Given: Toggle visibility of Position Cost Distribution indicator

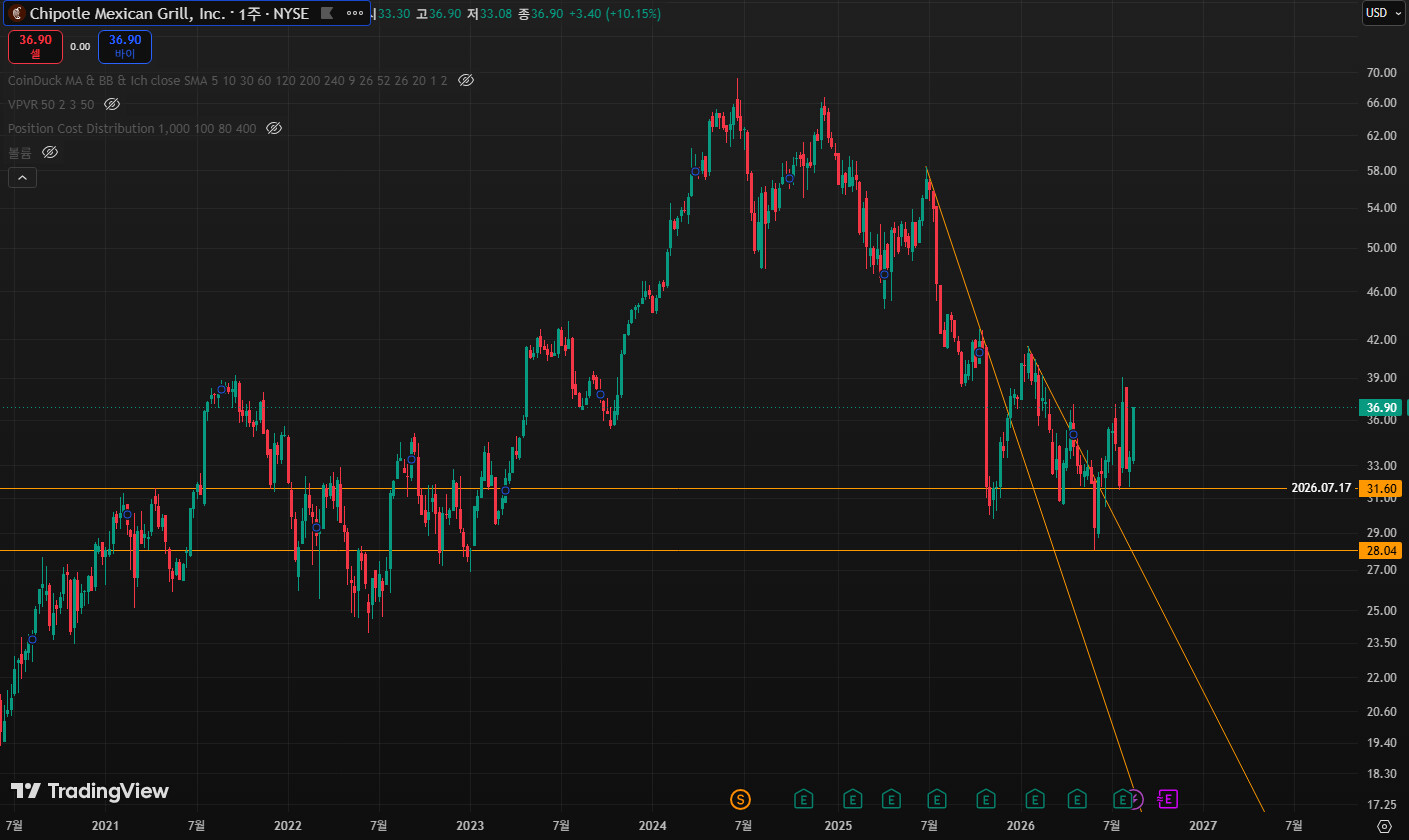Looking at the screenshot, I should (274, 128).
